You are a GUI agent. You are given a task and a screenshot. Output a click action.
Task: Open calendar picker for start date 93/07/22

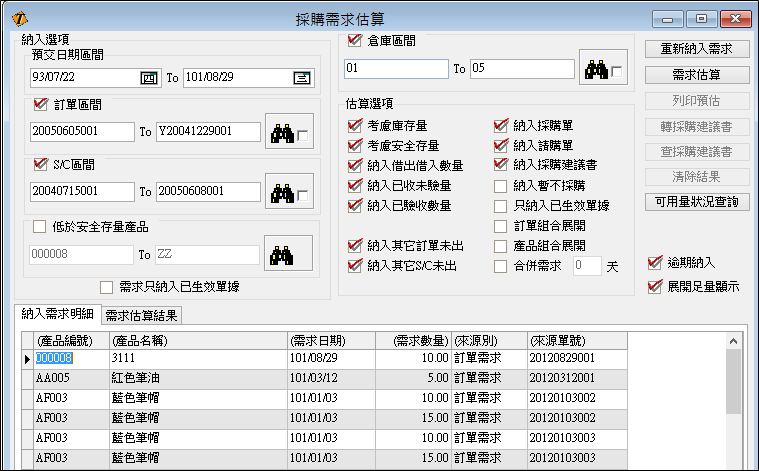149,77
